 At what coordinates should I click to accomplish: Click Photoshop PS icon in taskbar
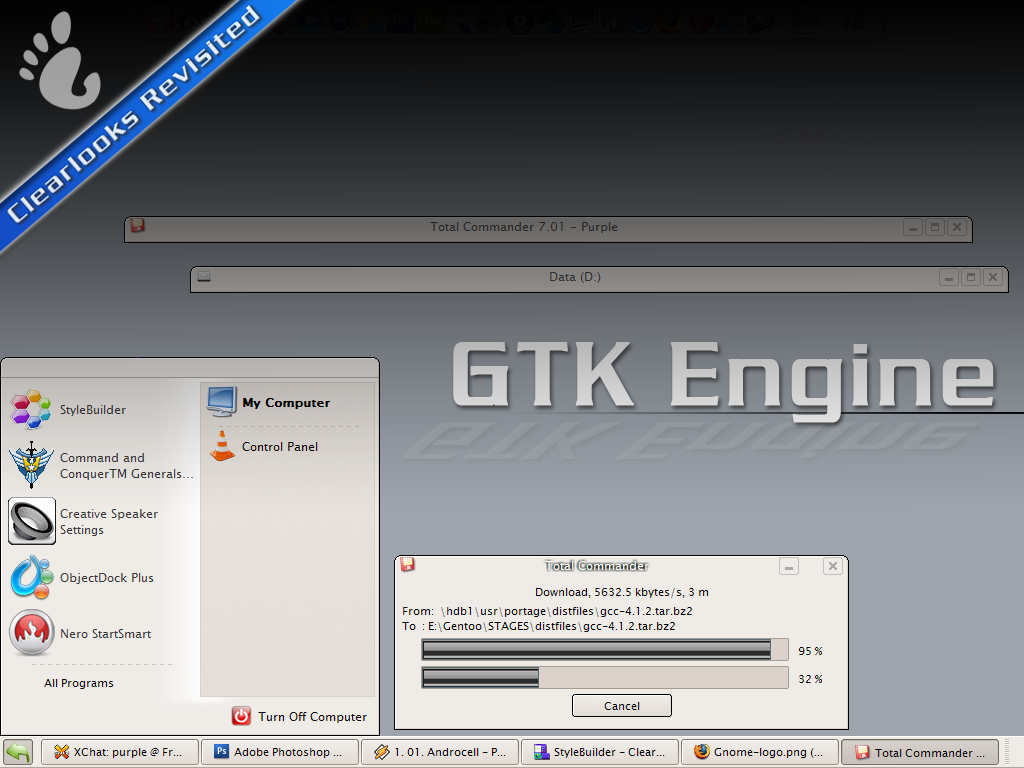point(221,752)
